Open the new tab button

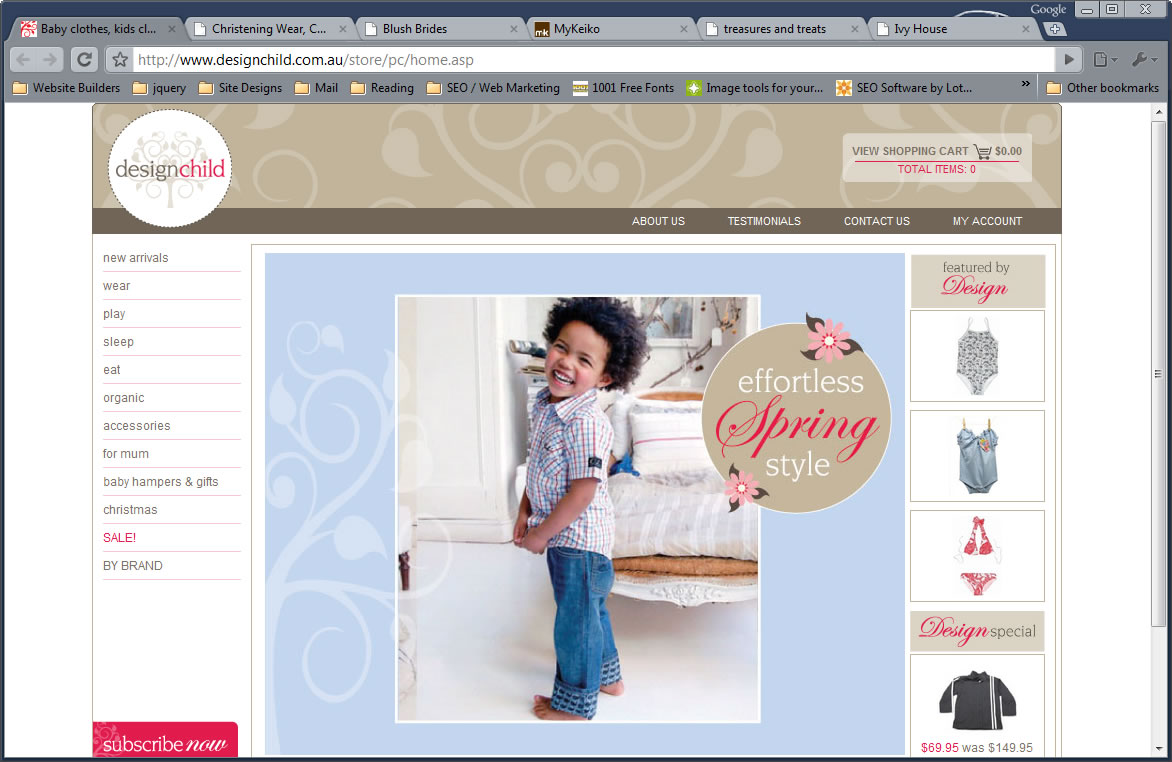tap(1055, 29)
